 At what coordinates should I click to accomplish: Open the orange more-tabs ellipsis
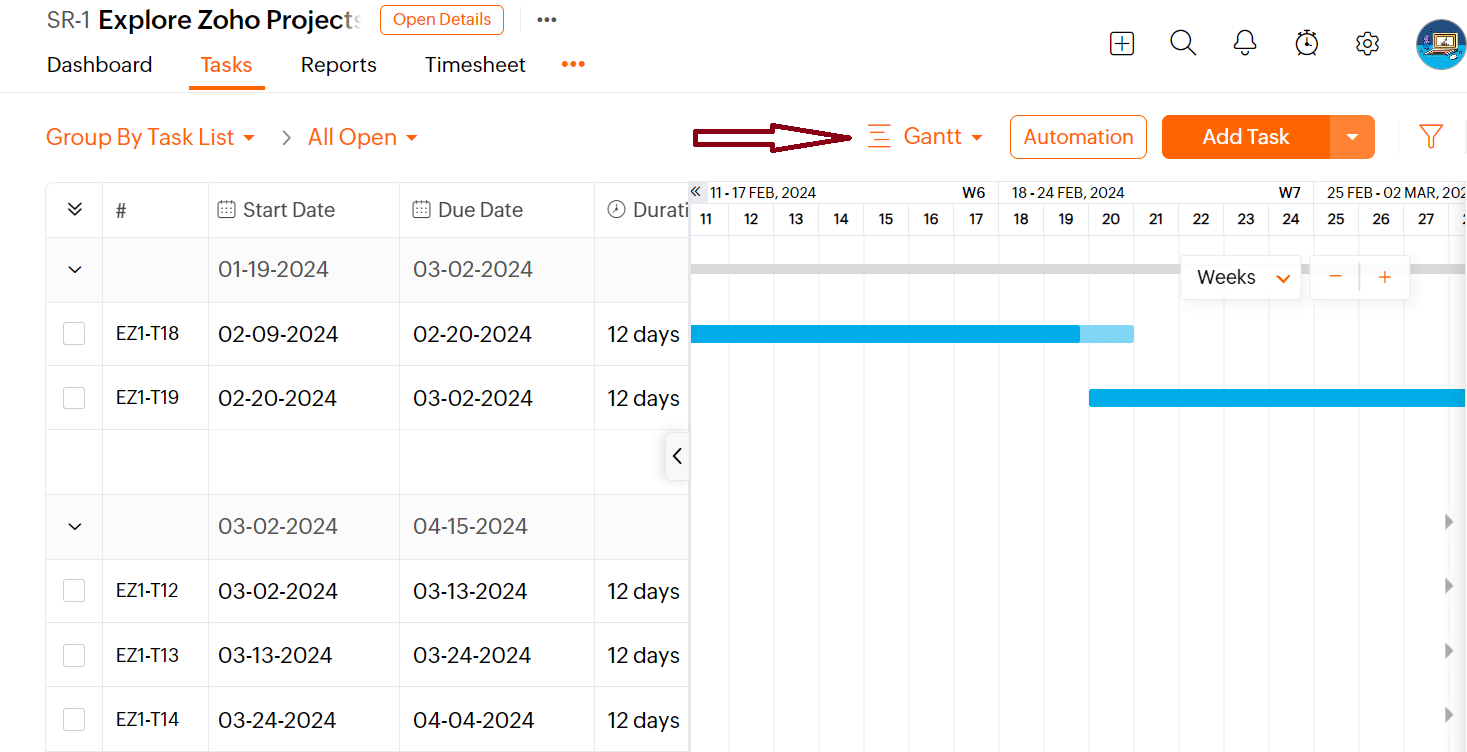pyautogui.click(x=573, y=64)
